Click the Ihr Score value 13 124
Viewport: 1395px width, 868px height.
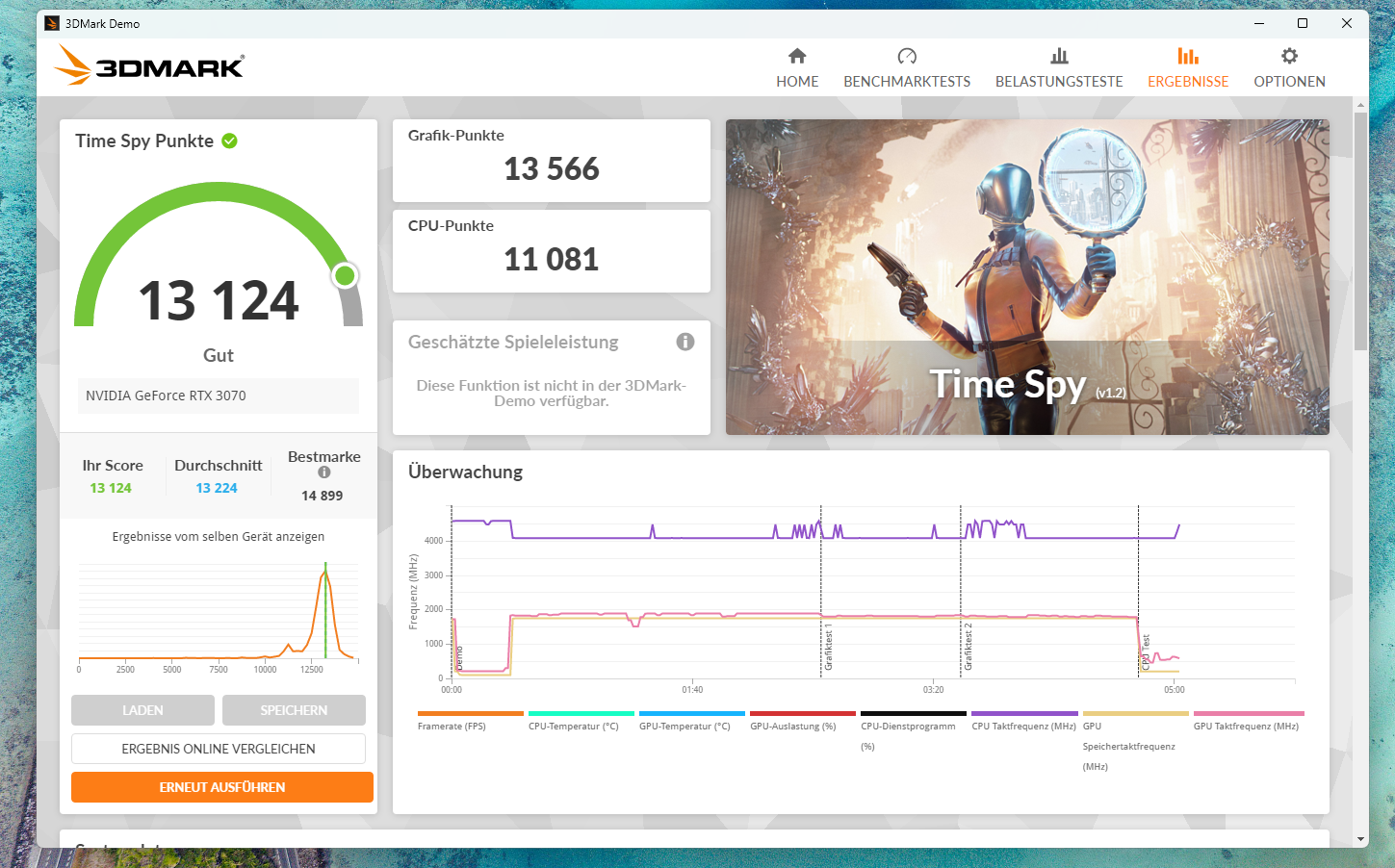111,488
